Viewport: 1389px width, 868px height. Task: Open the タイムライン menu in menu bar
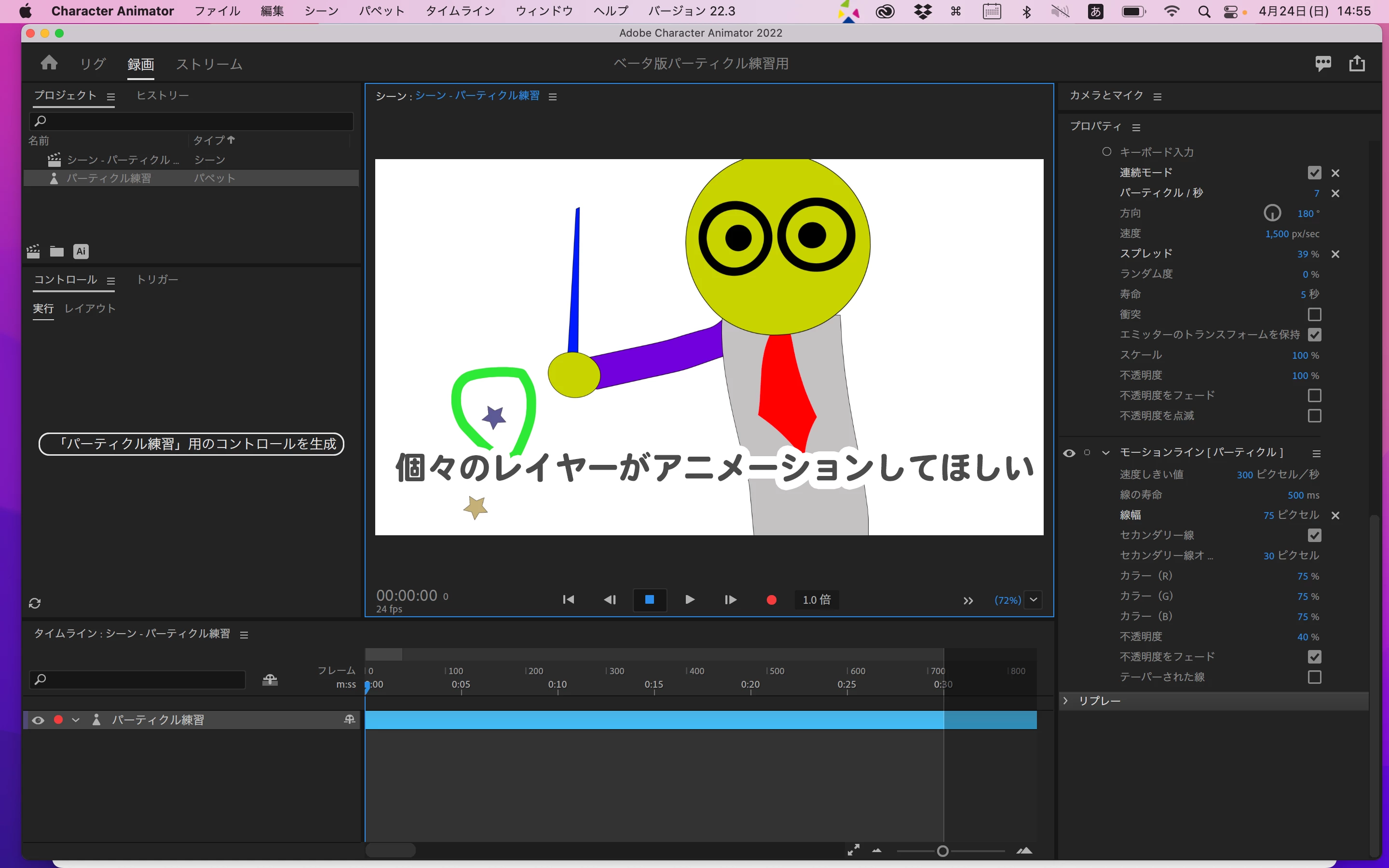click(460, 11)
